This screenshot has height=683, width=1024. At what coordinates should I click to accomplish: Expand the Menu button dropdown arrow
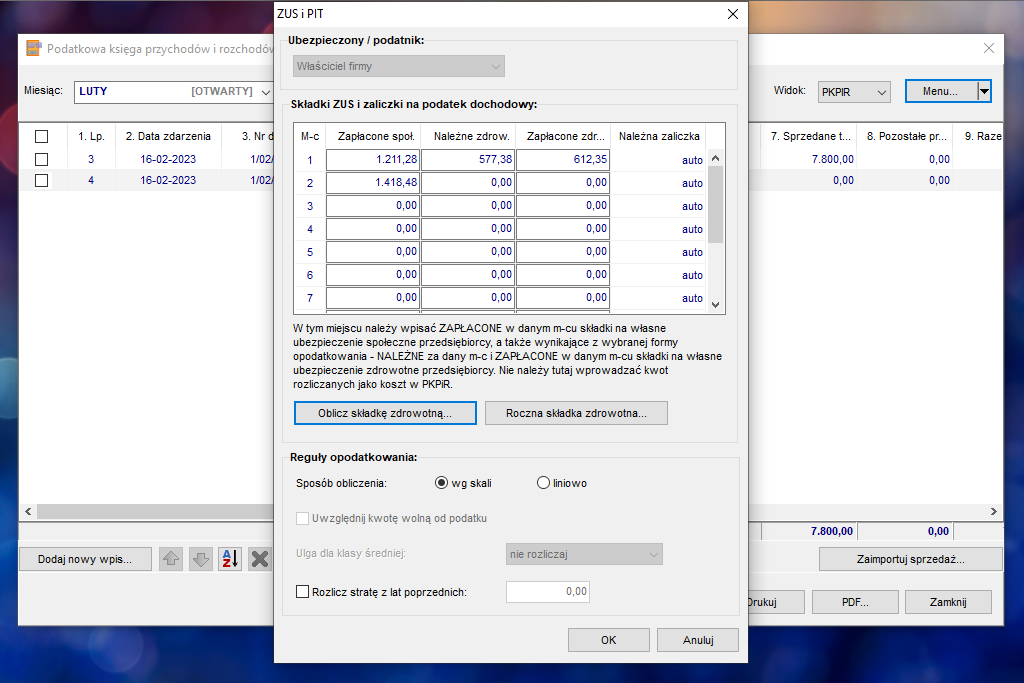click(x=984, y=91)
